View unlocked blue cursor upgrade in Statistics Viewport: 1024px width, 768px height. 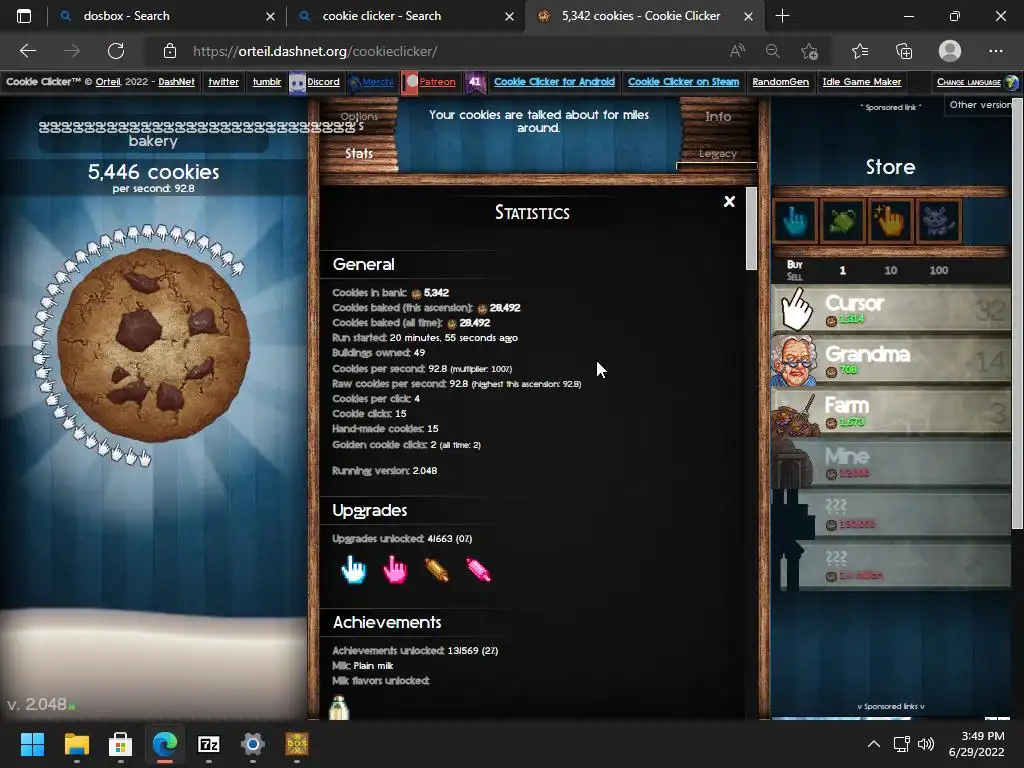353,569
